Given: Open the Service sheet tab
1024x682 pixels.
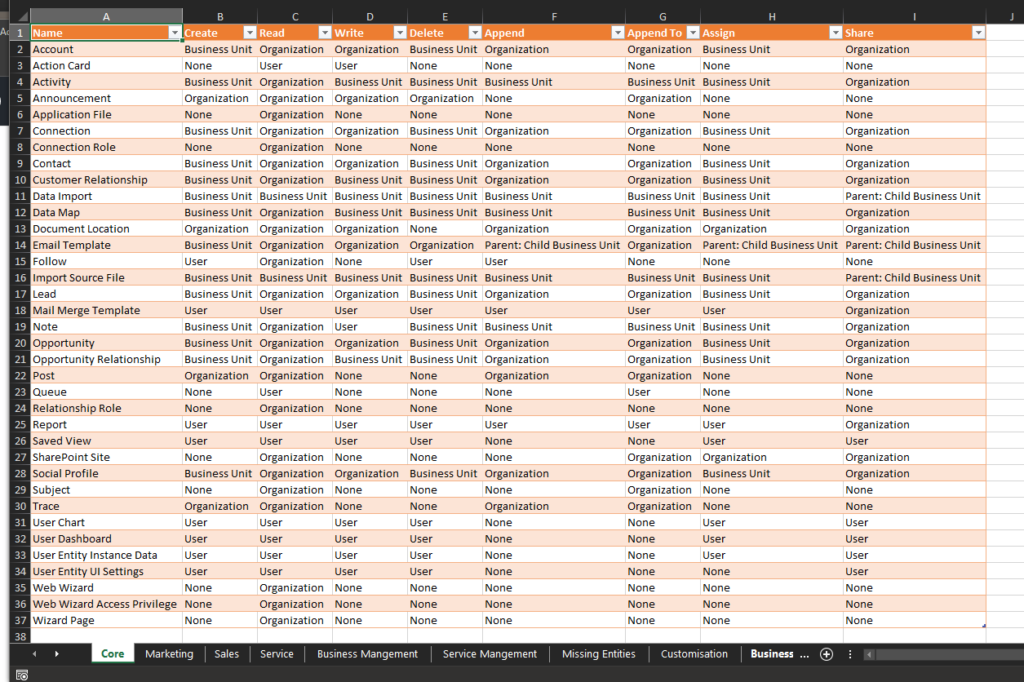Looking at the screenshot, I should [277, 654].
